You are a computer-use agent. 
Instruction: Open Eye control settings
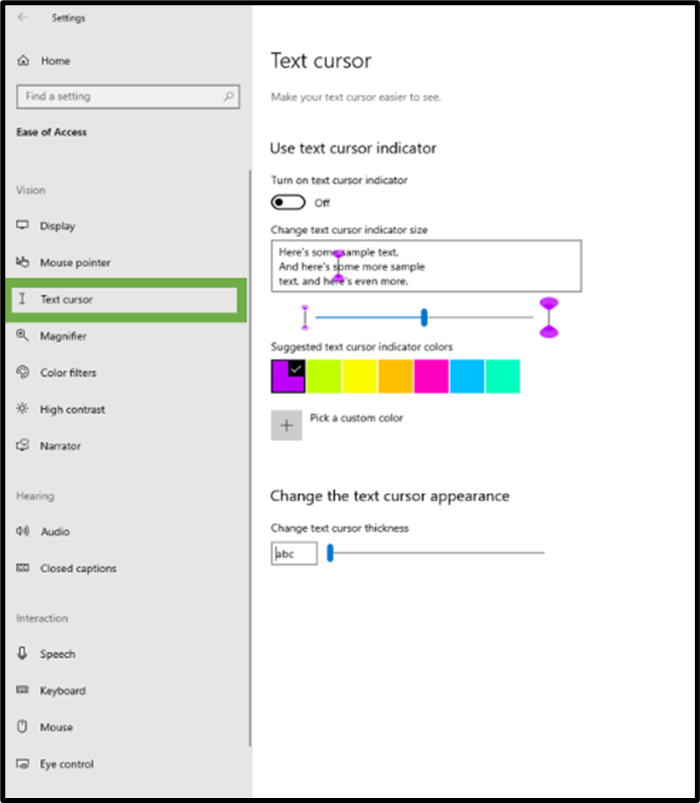67,765
